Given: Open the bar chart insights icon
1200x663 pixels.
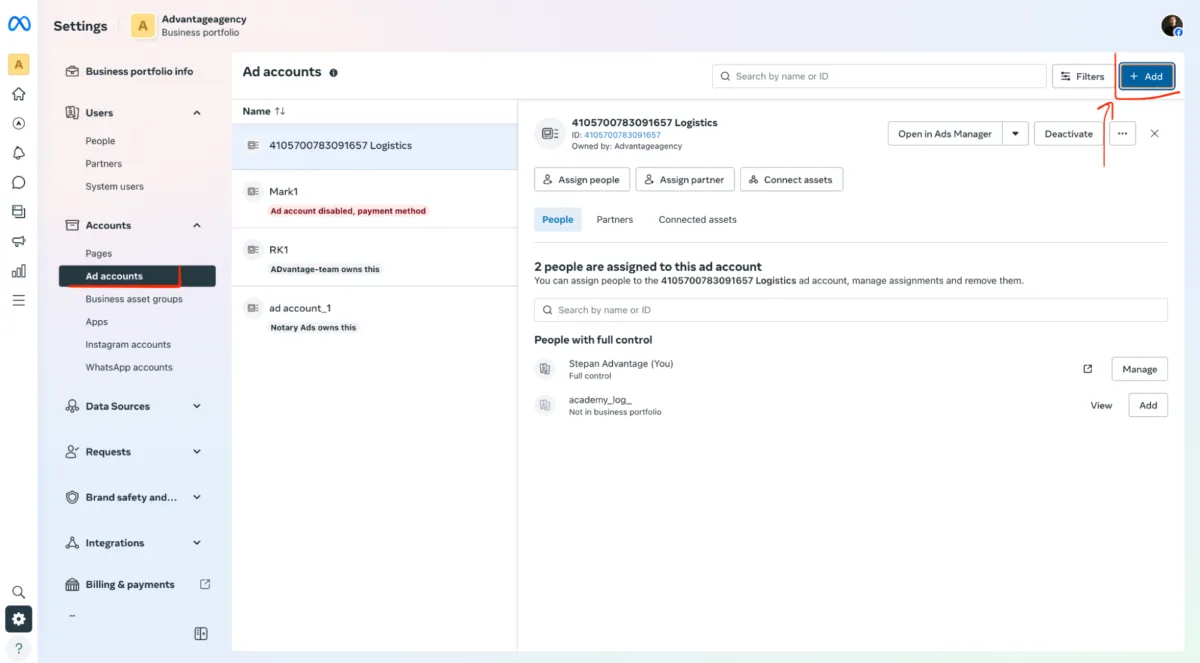Looking at the screenshot, I should pos(18,271).
